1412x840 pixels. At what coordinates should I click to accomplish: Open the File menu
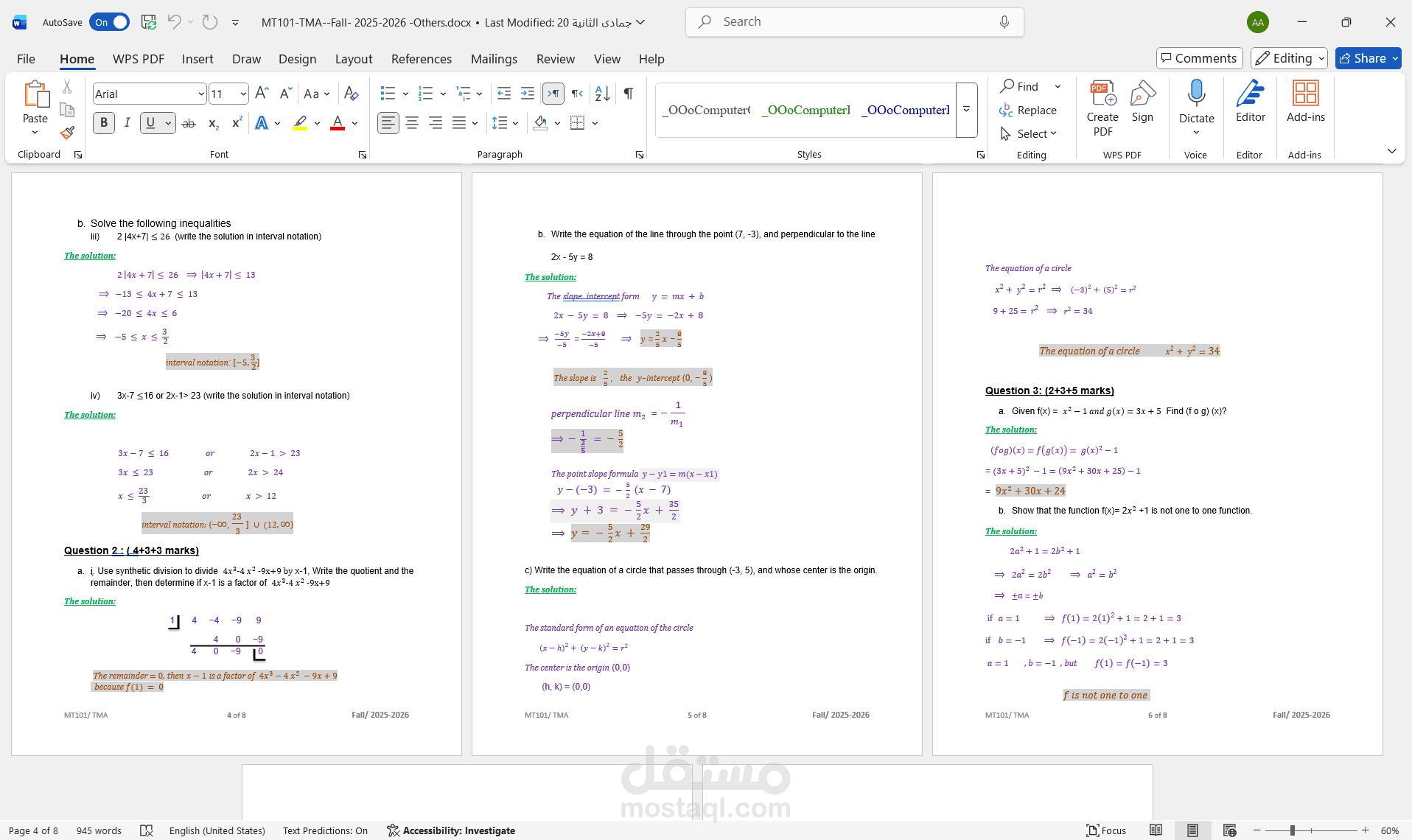(26, 59)
